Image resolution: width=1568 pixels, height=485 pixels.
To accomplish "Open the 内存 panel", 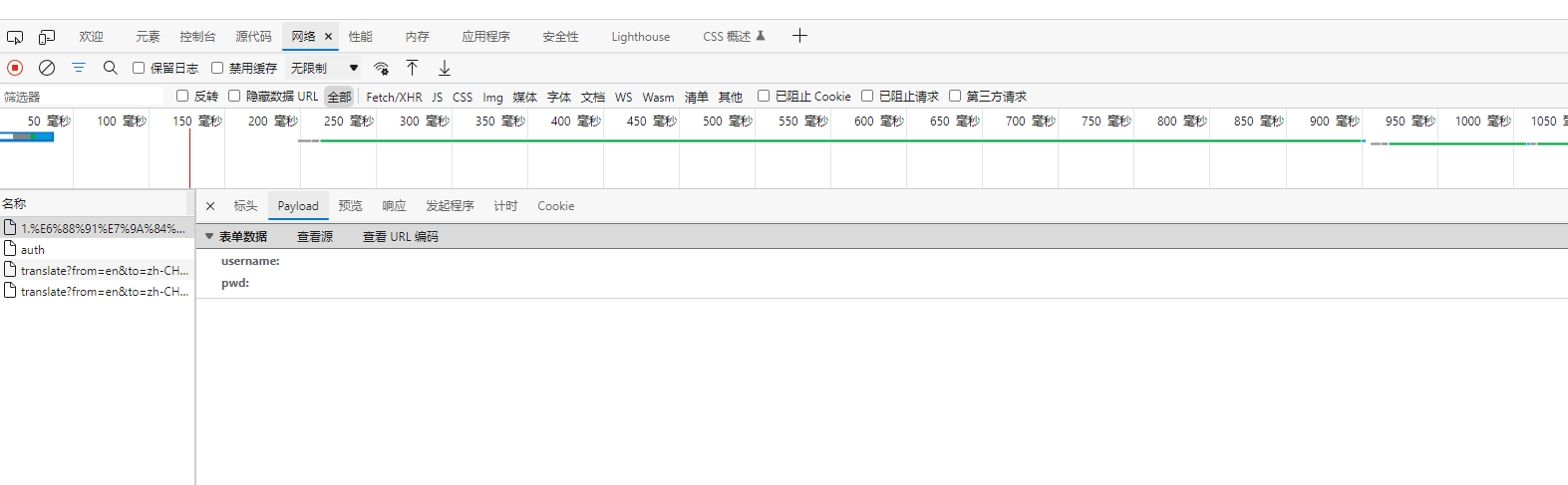I will (417, 37).
